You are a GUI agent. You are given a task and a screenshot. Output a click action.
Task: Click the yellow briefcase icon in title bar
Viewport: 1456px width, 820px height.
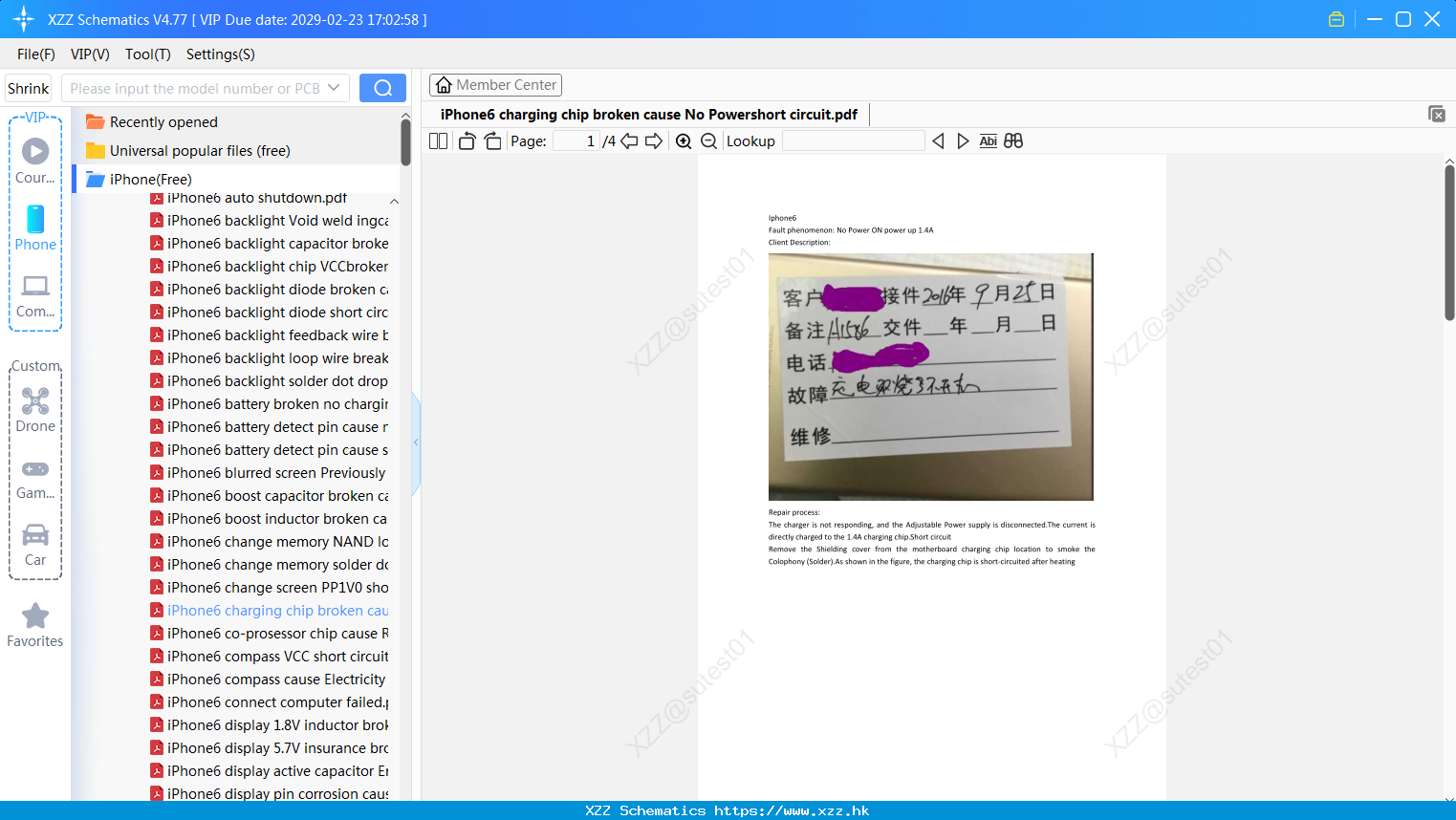click(x=1336, y=19)
